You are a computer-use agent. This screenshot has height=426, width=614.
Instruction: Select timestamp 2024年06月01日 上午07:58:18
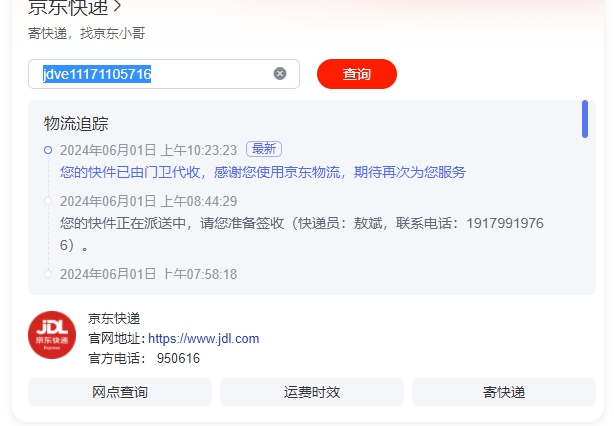(148, 274)
